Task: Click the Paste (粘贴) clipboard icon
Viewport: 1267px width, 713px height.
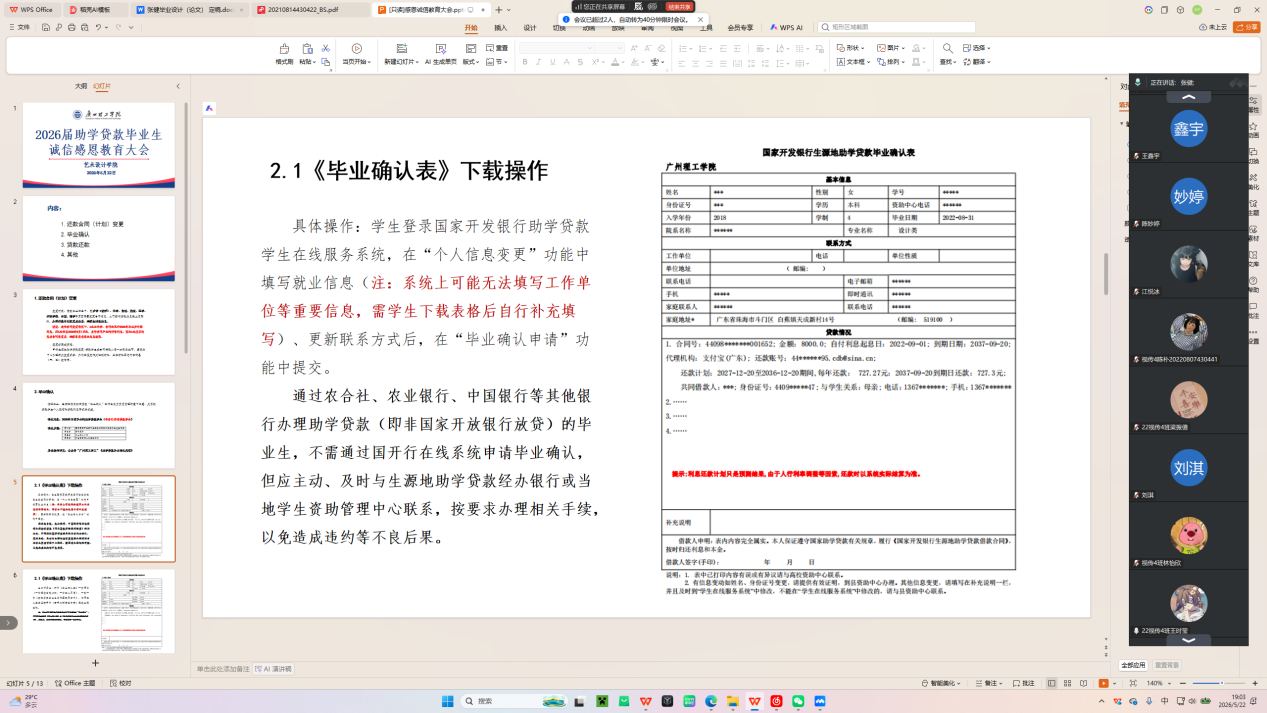Action: 307,49
